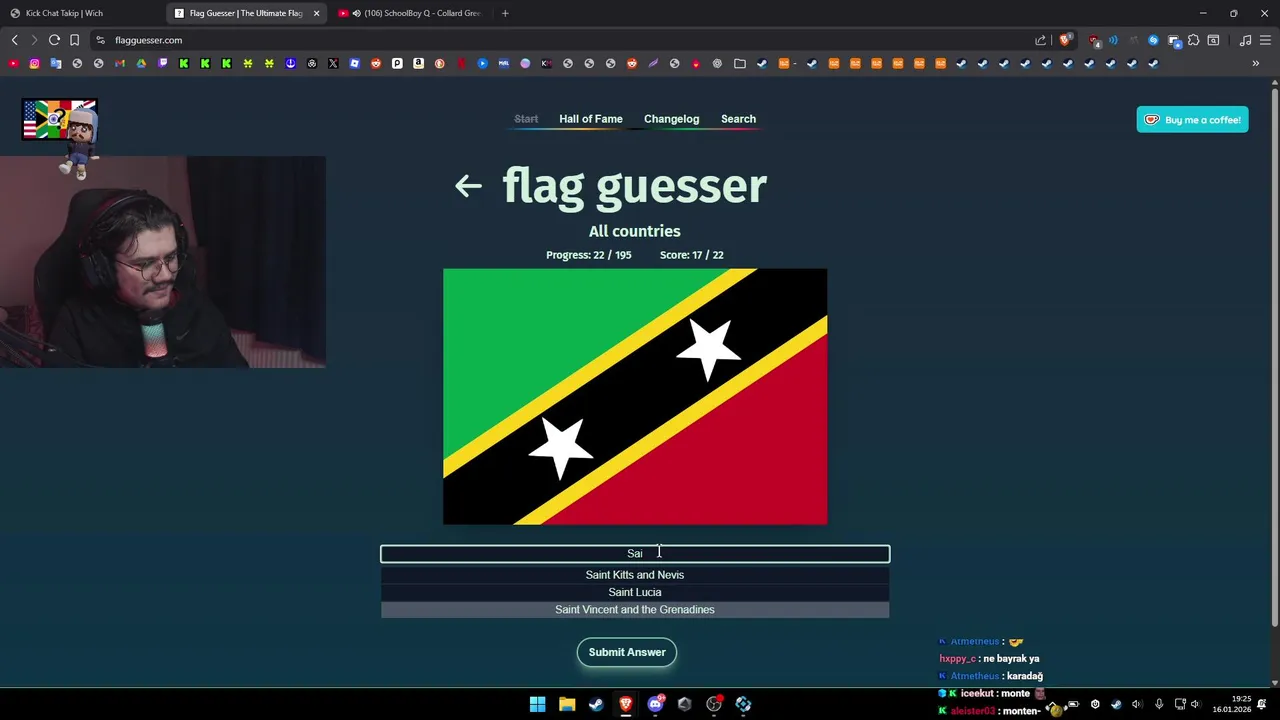Submit the current flag answer
The height and width of the screenshot is (720, 1280).
point(627,652)
